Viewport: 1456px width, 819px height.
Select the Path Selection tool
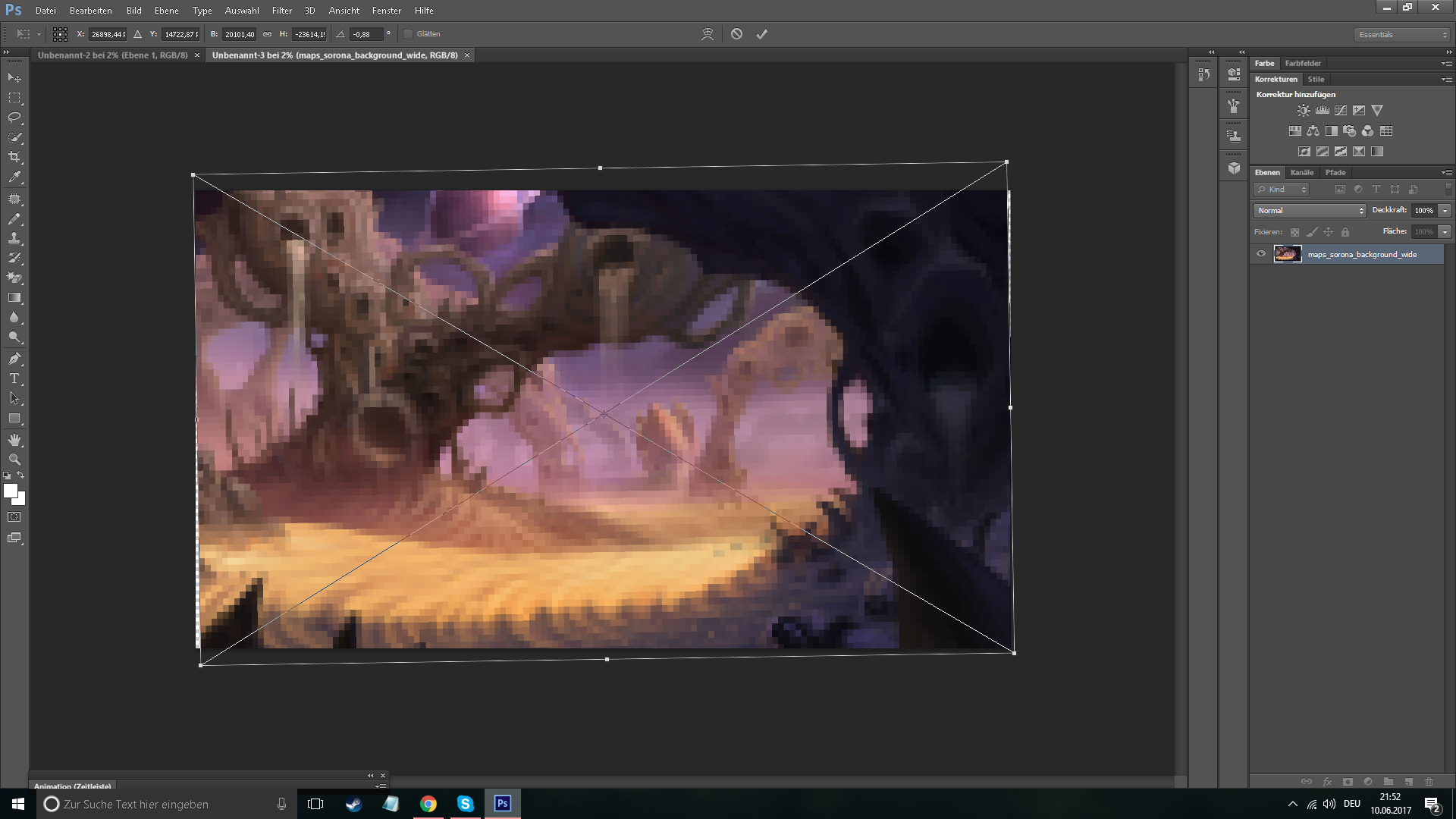[x=14, y=398]
